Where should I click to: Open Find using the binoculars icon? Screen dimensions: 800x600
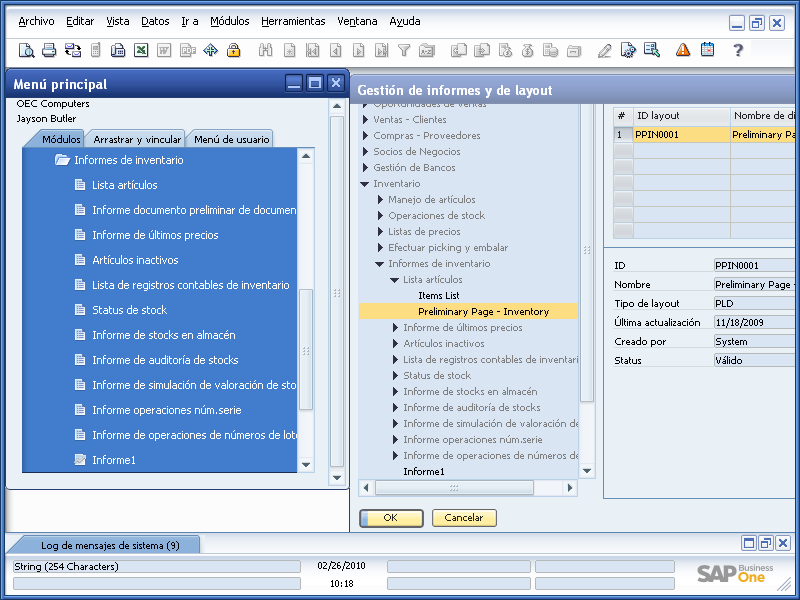266,49
